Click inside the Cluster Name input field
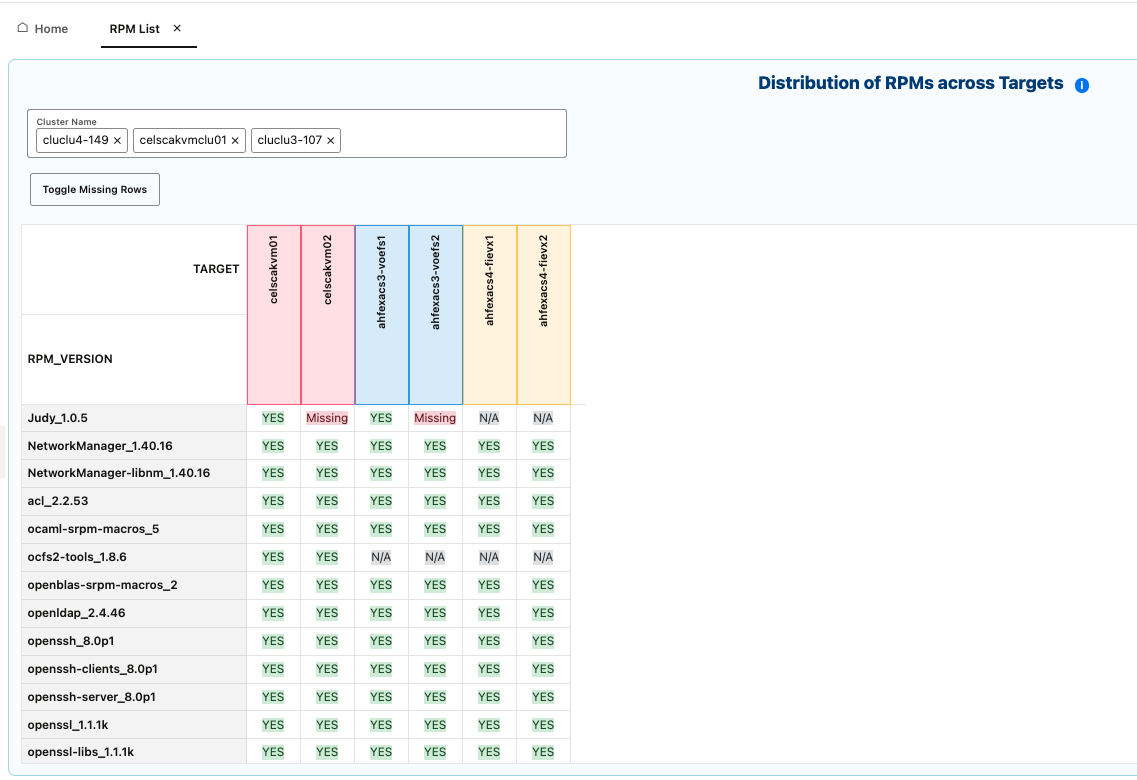The width and height of the screenshot is (1137, 780). (x=450, y=140)
